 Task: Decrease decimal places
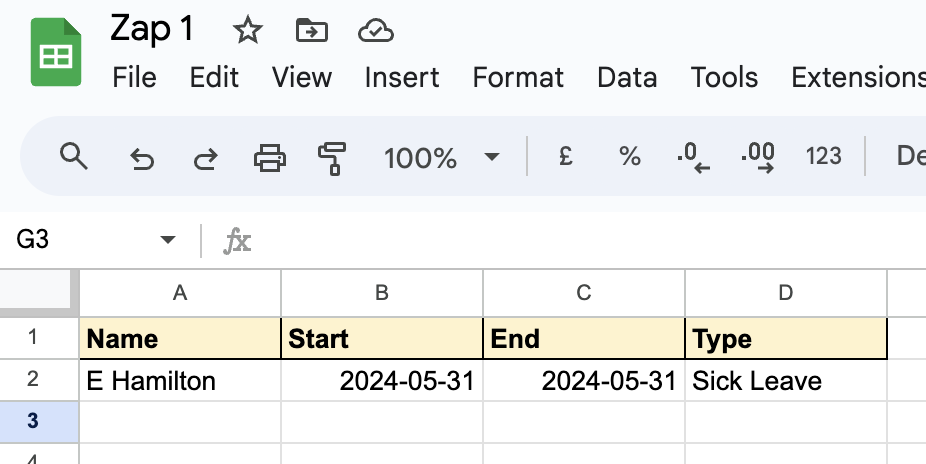pos(693,158)
